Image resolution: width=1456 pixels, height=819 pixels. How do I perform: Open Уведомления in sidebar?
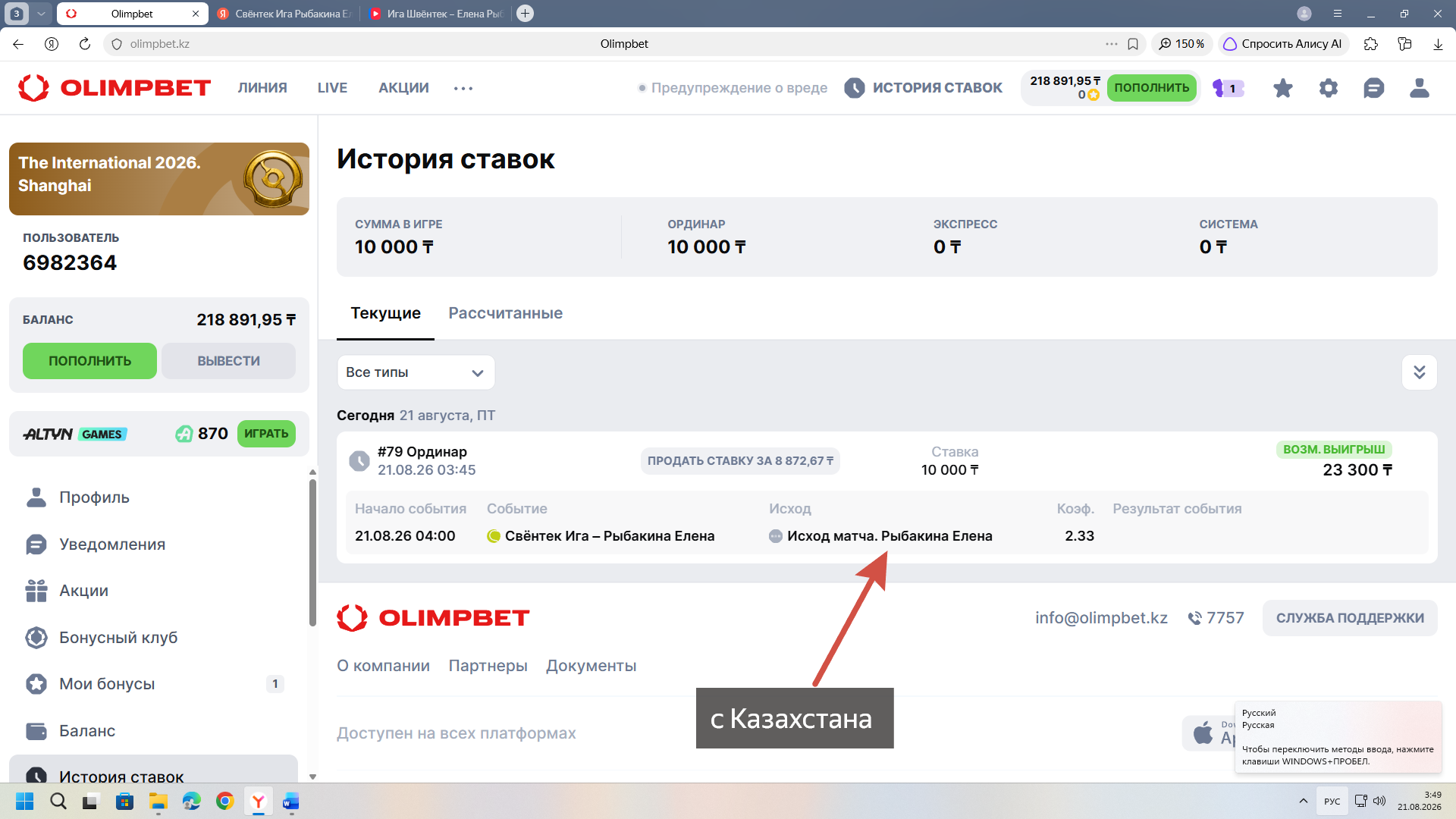111,544
